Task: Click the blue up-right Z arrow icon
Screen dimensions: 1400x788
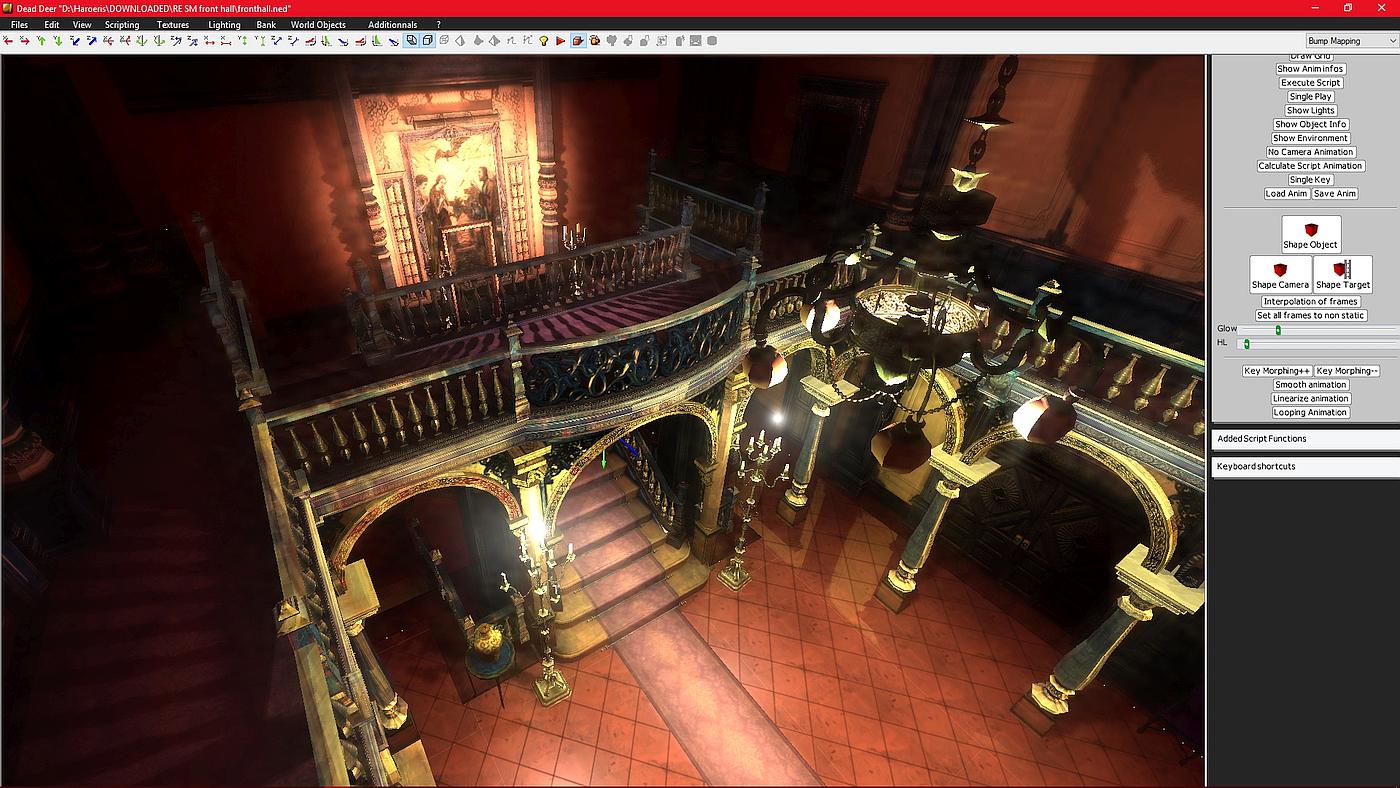Action: coord(92,41)
